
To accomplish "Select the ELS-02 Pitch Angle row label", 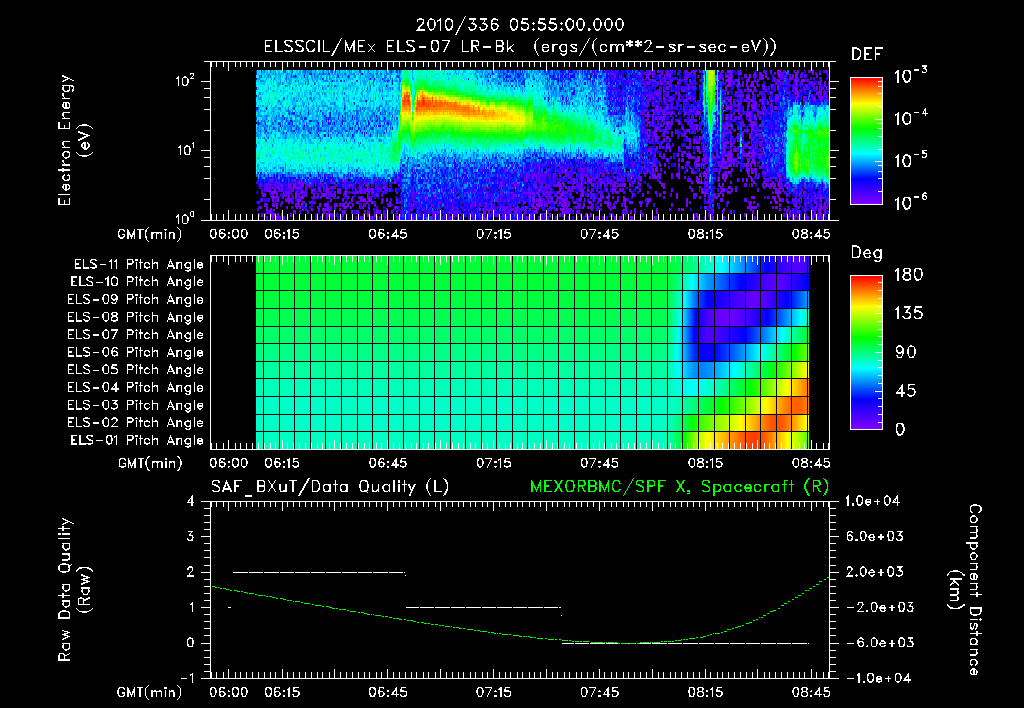I will click(x=136, y=423).
